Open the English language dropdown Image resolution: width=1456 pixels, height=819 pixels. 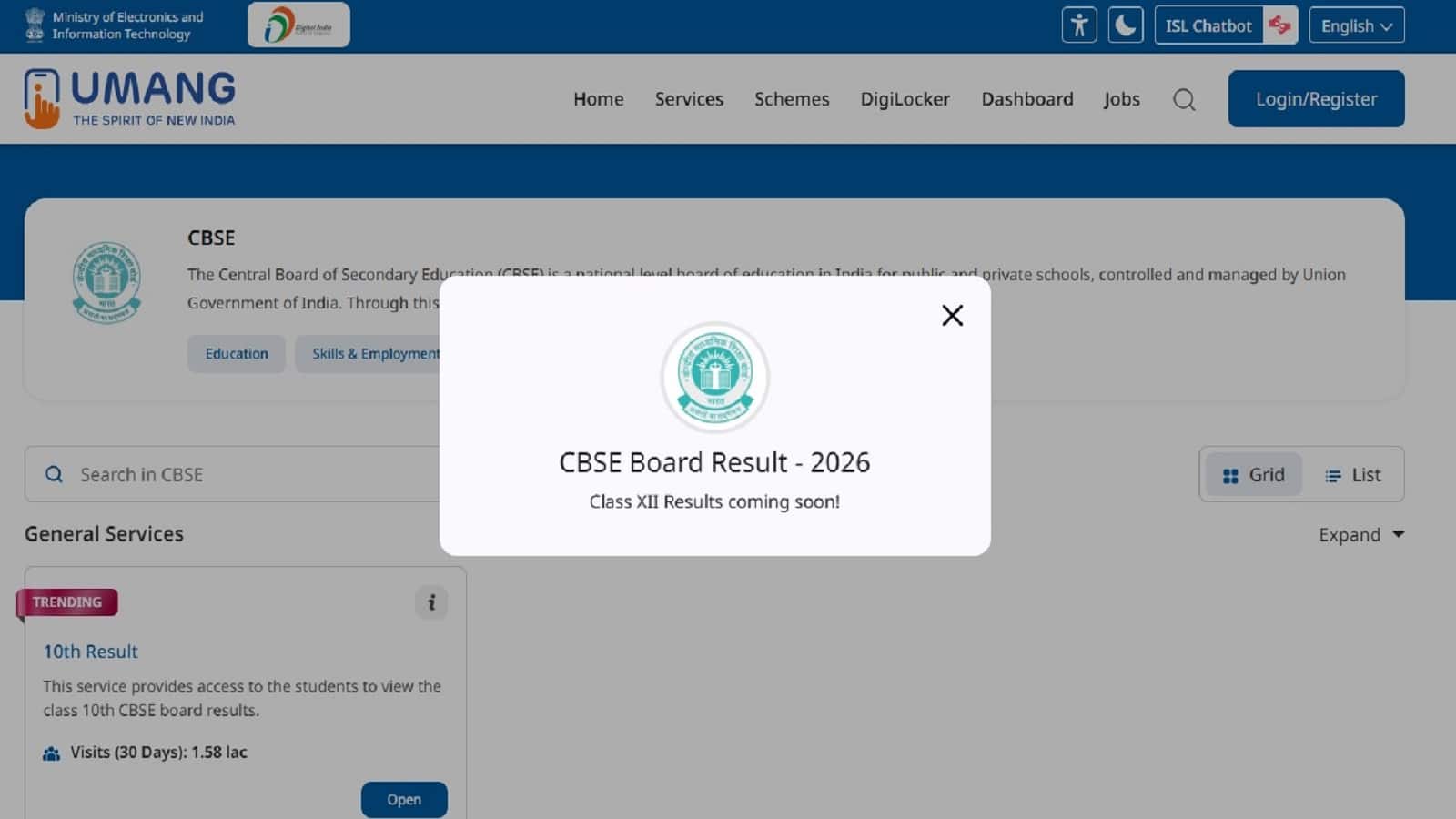[1357, 25]
